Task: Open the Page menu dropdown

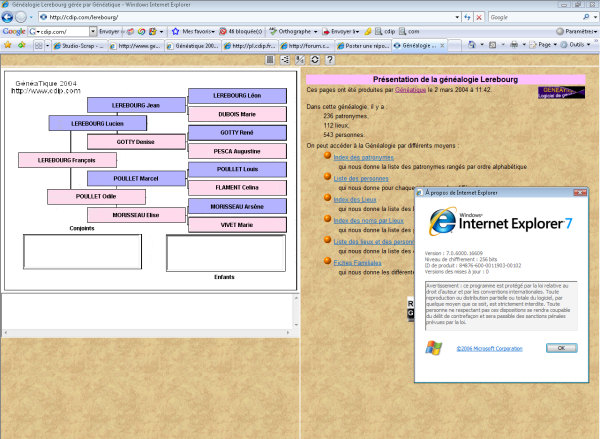Action: tap(543, 45)
